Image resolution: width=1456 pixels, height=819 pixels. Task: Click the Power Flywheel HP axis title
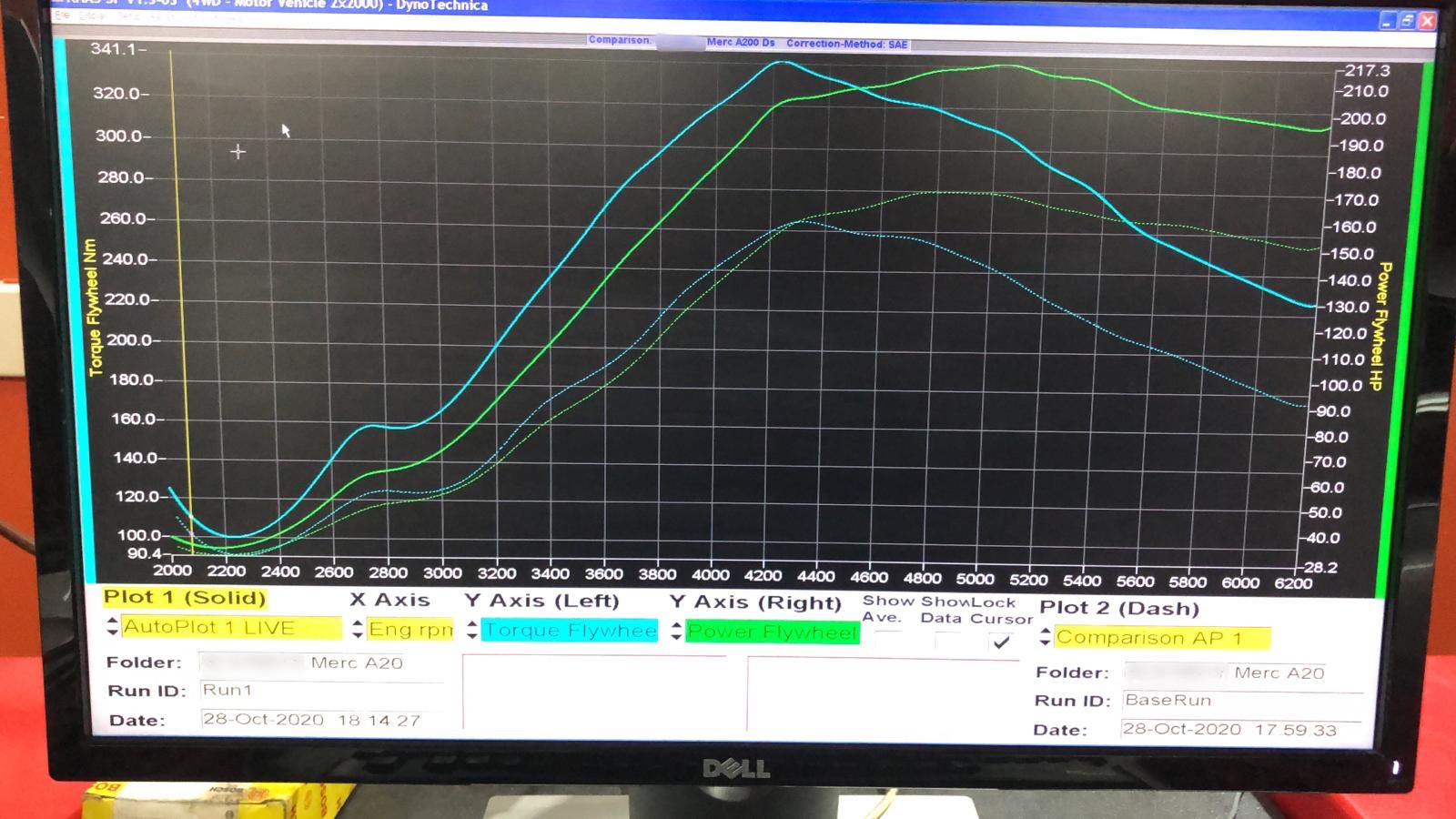[1380, 326]
